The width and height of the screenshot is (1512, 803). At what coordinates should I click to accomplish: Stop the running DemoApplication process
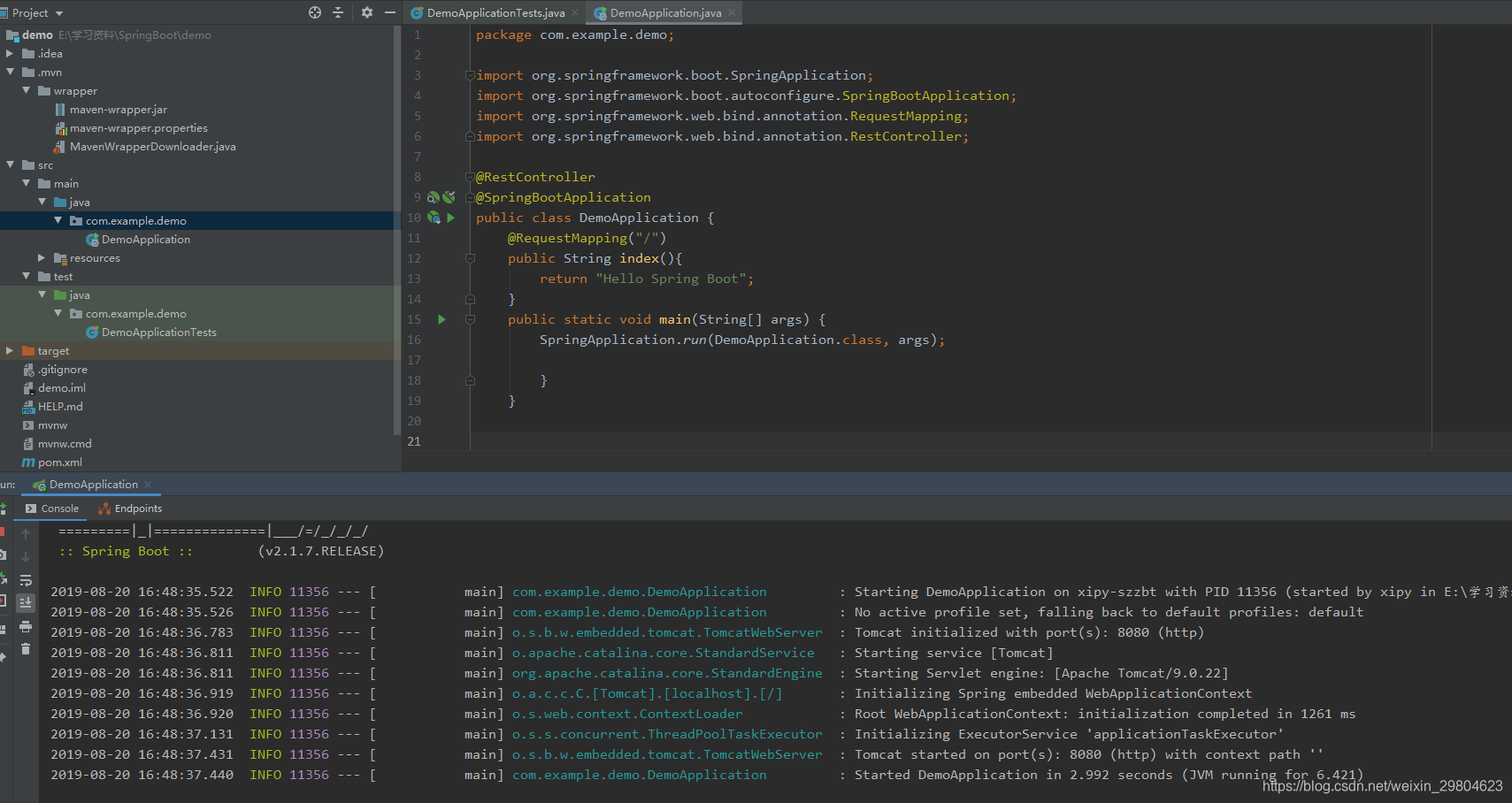click(x=2, y=532)
